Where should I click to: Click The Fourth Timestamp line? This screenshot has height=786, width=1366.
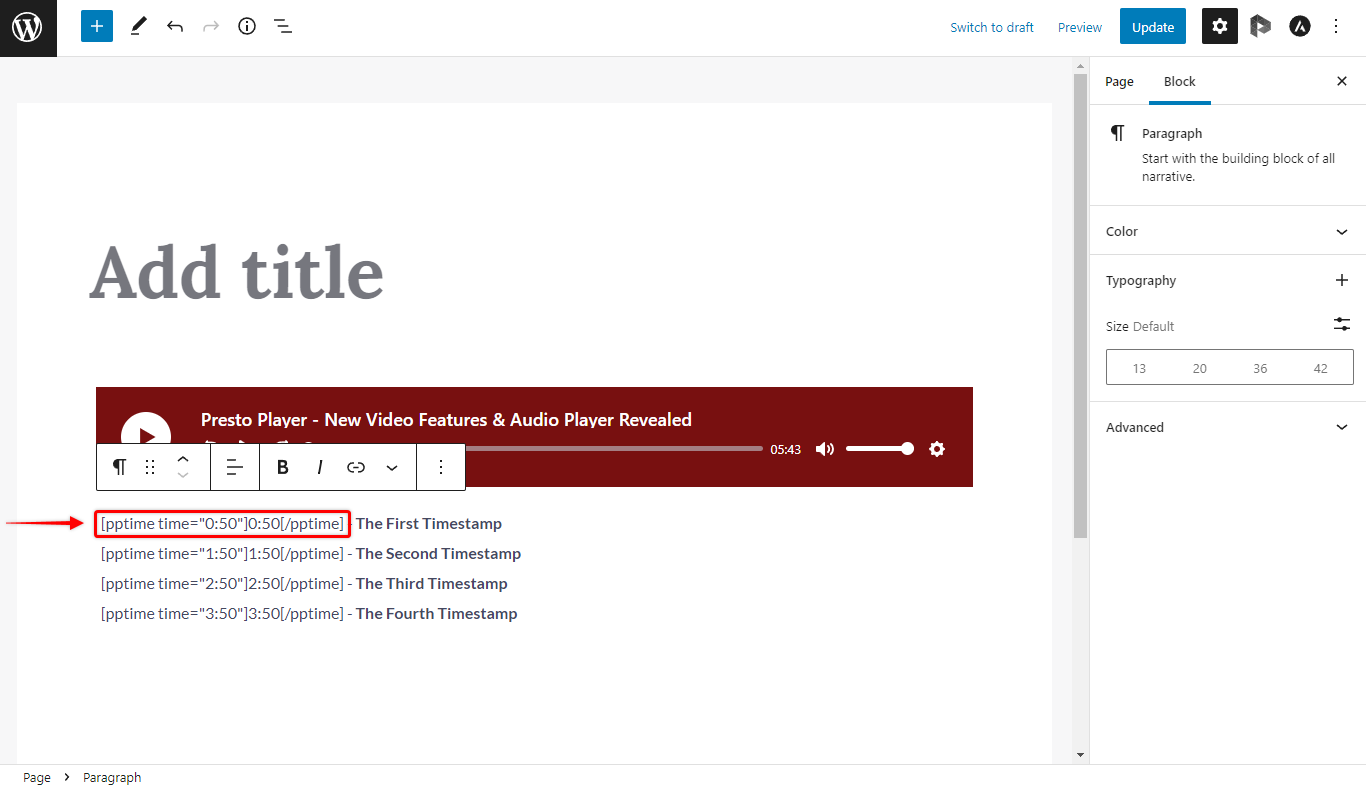(x=309, y=613)
